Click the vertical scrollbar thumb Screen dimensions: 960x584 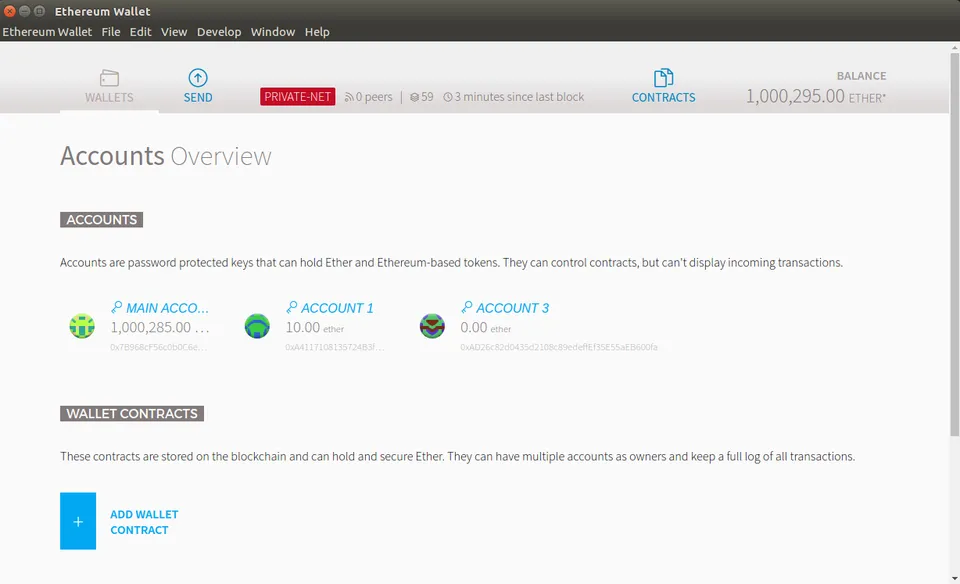click(954, 245)
